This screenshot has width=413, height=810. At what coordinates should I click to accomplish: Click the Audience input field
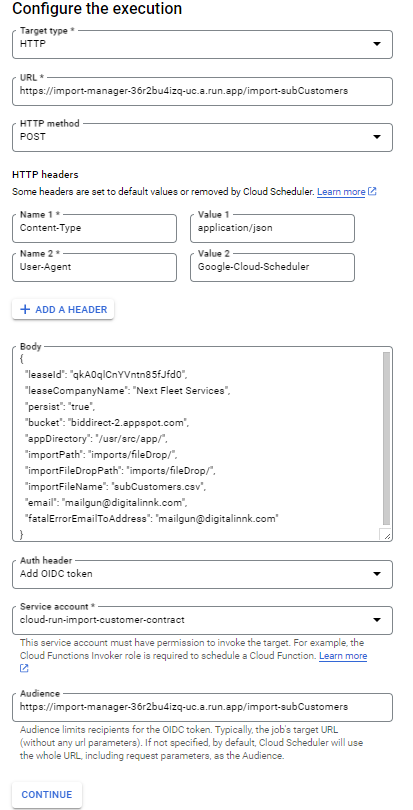[202, 707]
